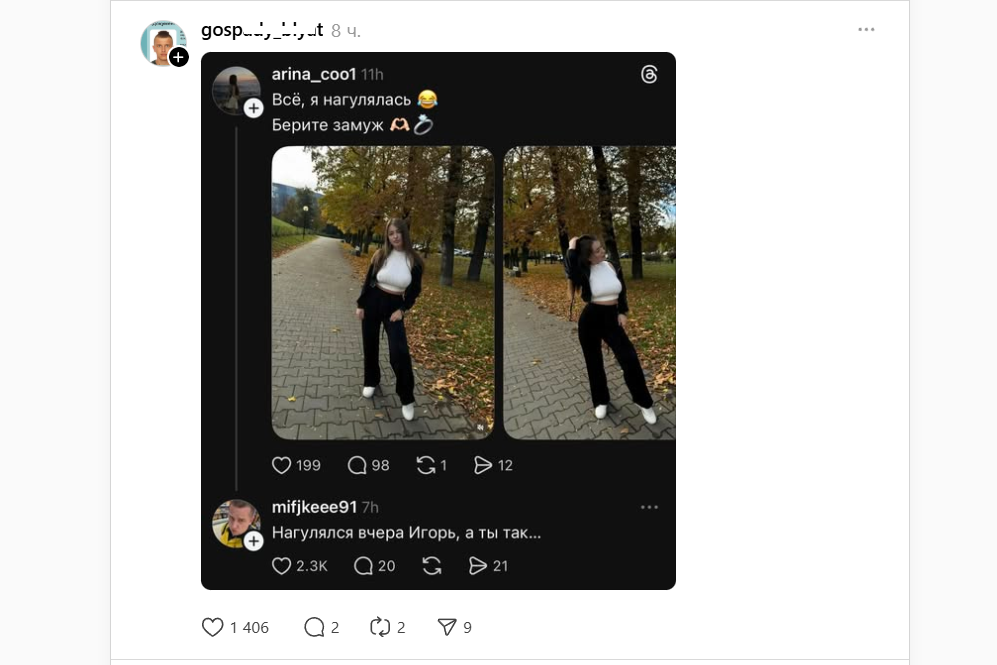Open the post author's username link
This screenshot has width=997, height=665.
(x=262, y=30)
